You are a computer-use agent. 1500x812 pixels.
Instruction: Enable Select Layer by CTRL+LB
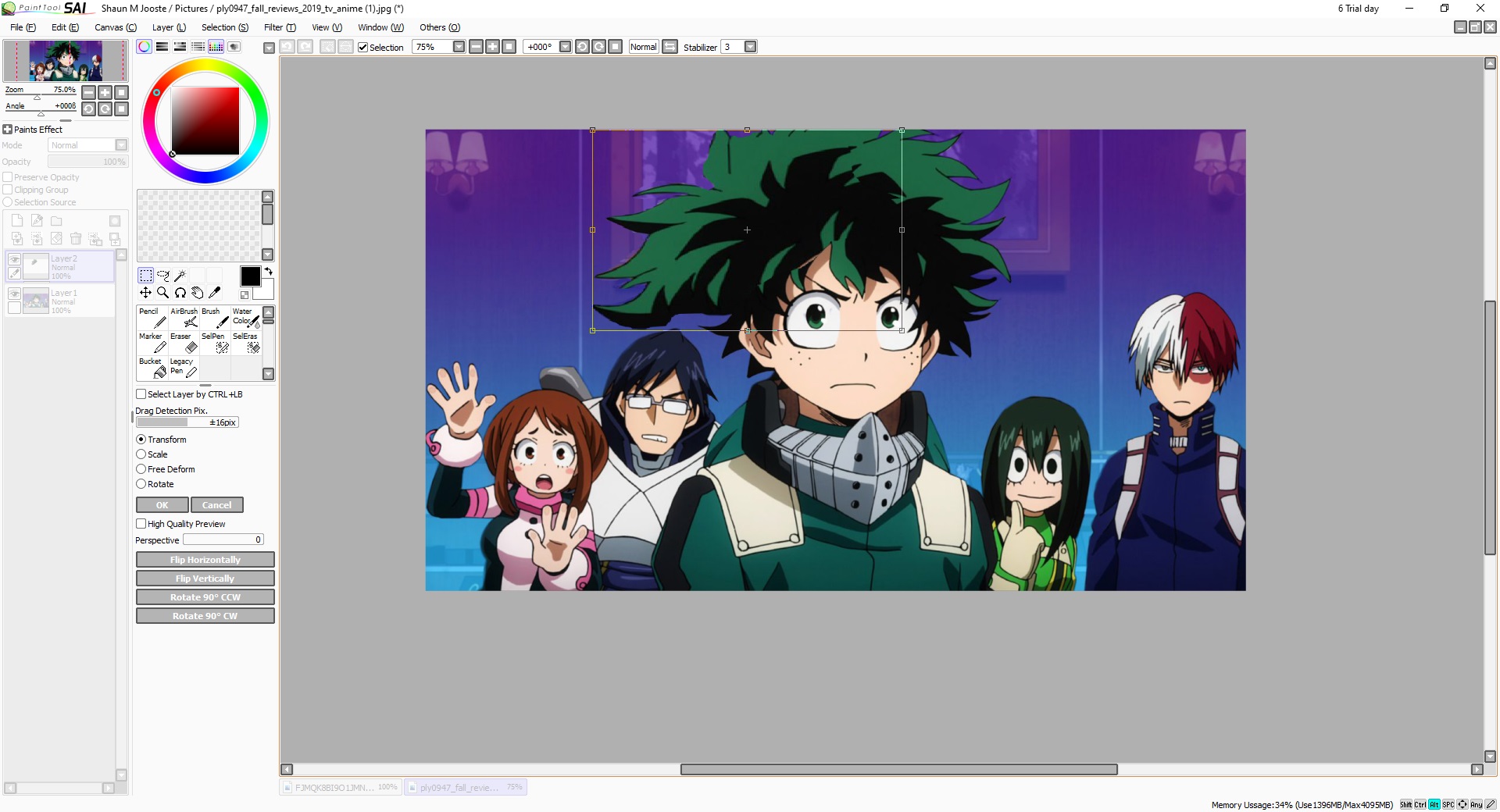coord(141,394)
